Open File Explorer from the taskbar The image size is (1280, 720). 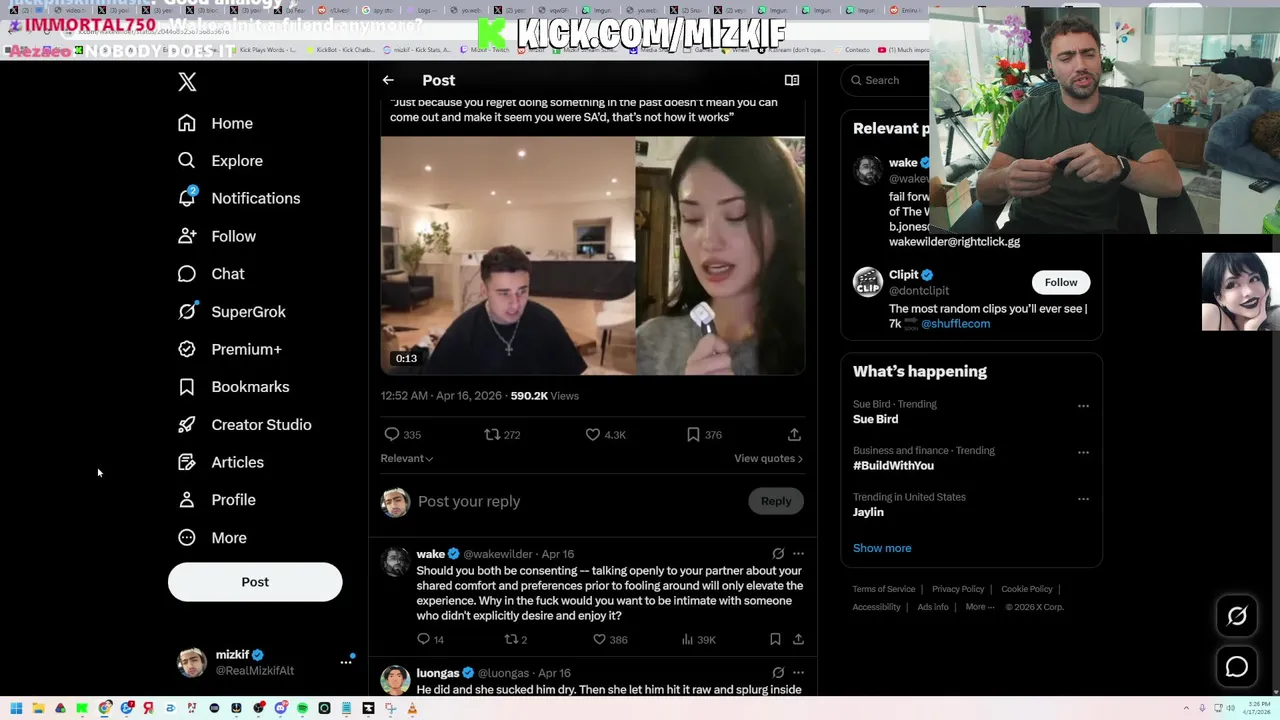[x=38, y=709]
